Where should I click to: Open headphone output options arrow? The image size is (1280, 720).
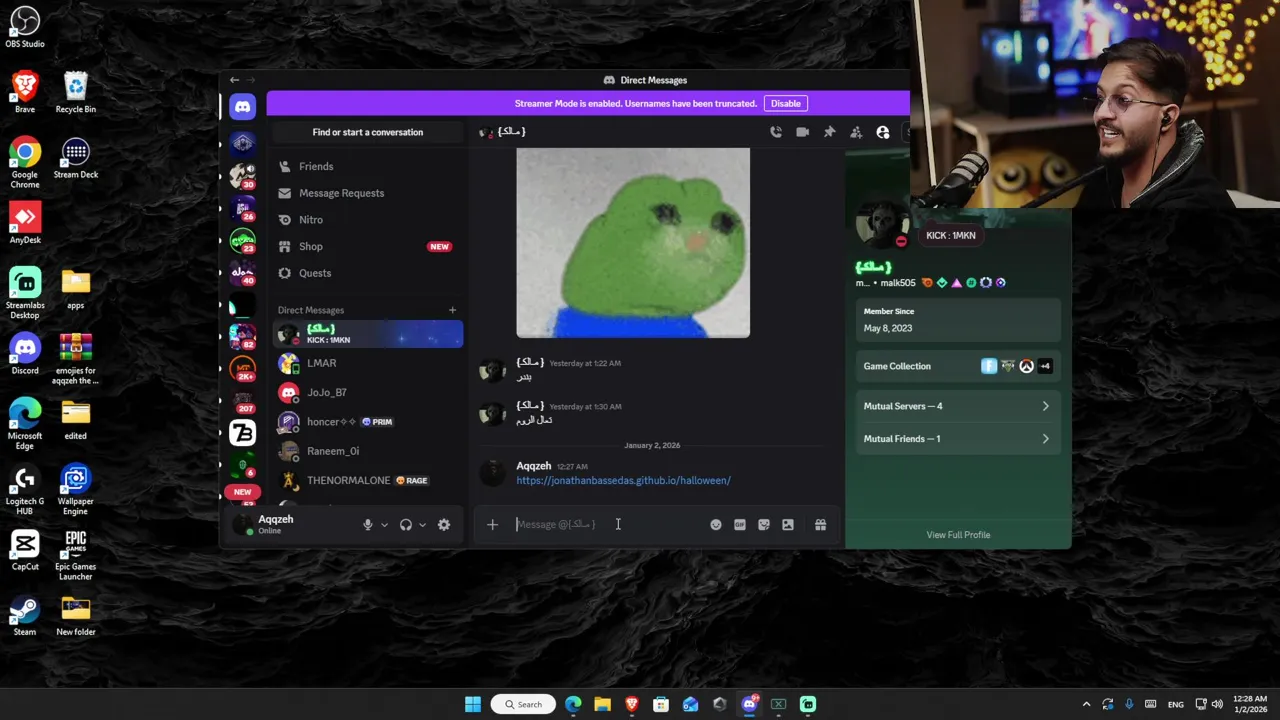click(x=422, y=524)
